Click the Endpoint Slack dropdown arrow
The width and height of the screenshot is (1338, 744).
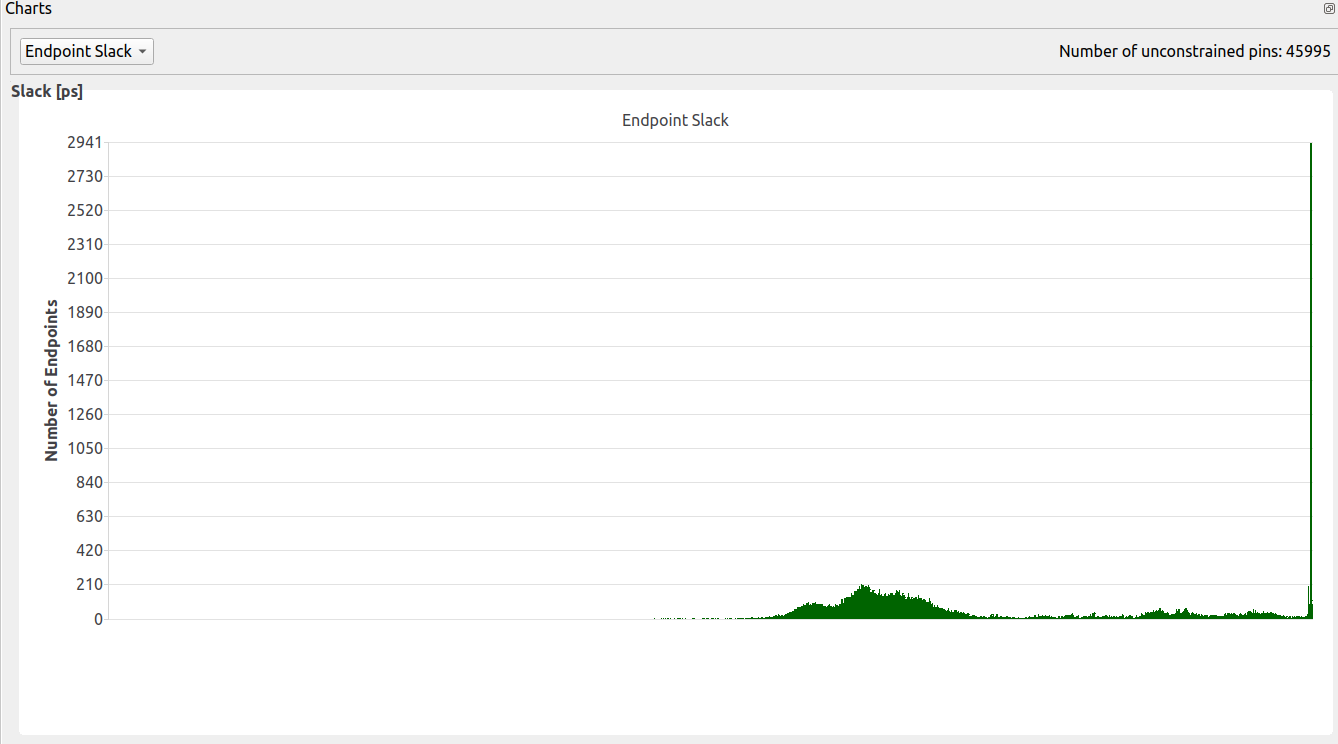tap(141, 51)
